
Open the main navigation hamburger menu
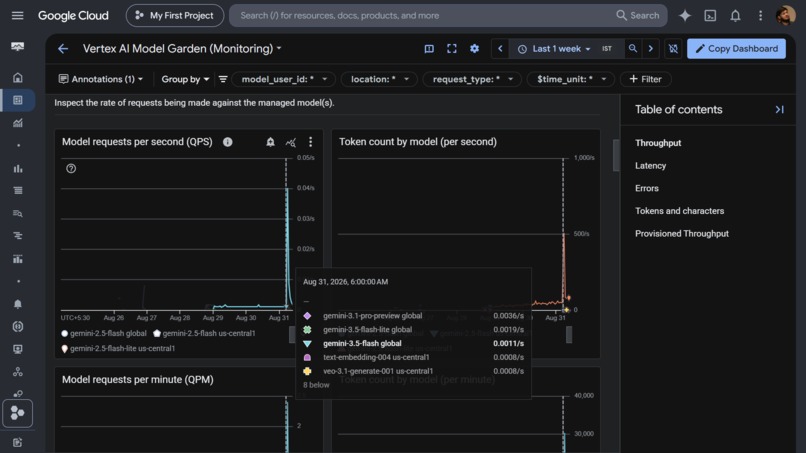[x=17, y=15]
